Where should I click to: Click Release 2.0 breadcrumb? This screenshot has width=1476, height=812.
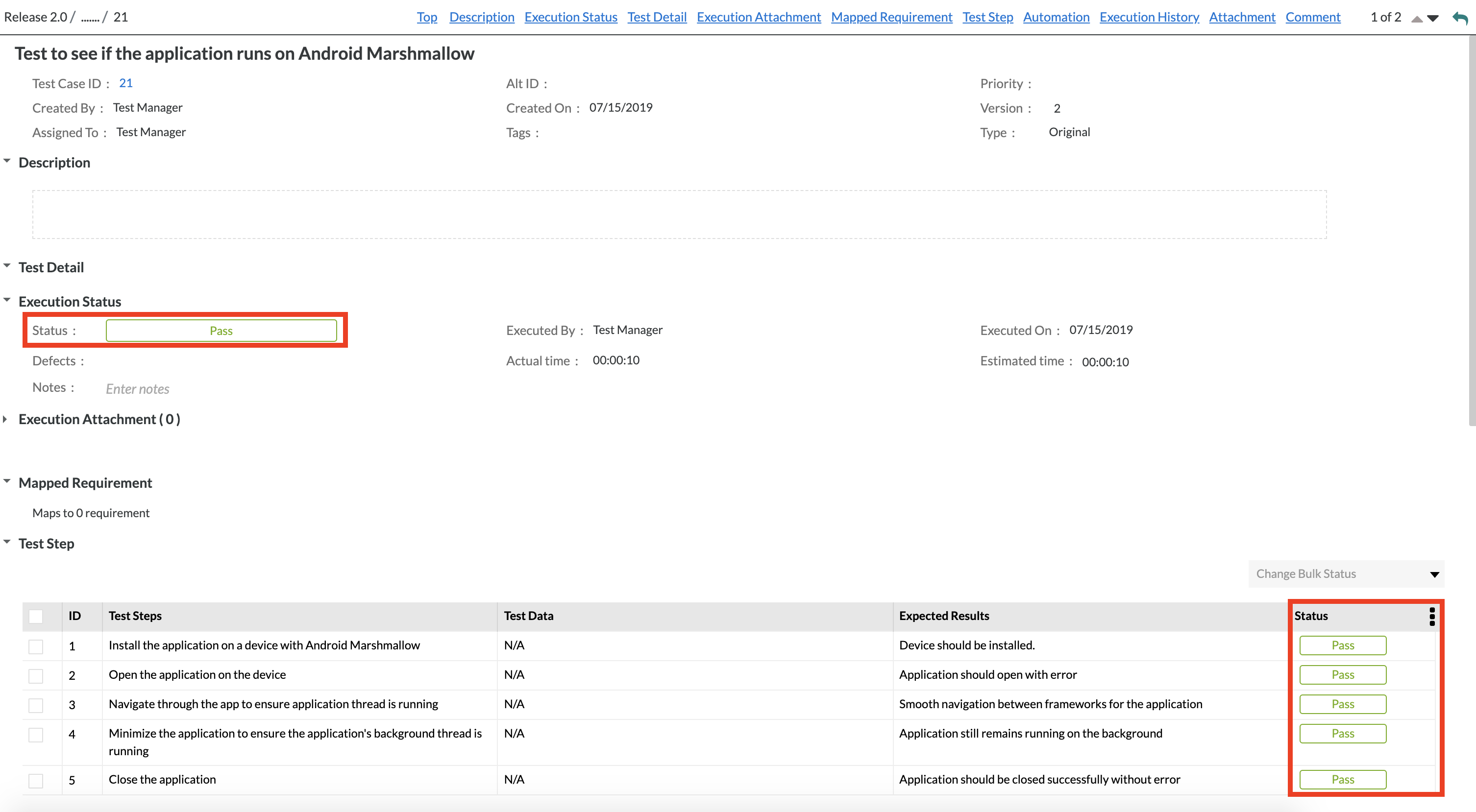click(35, 17)
